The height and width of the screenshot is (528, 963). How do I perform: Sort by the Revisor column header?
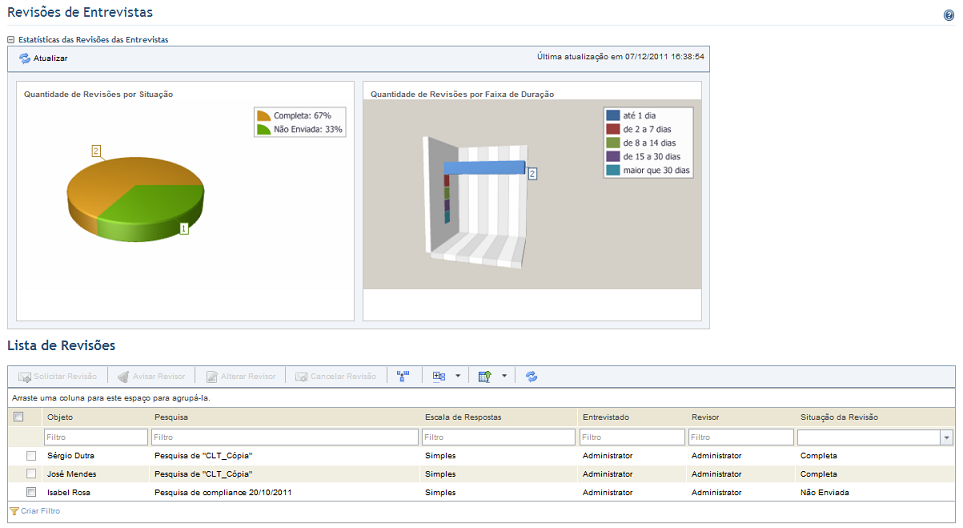(705, 417)
